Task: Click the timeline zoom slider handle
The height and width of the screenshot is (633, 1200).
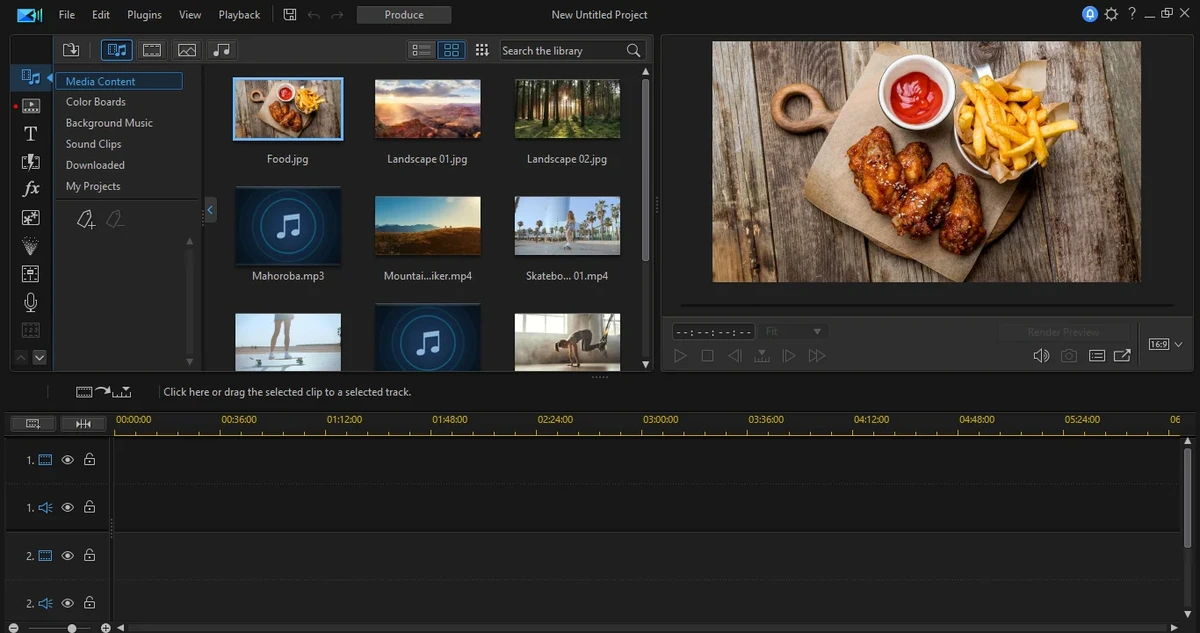Action: pos(72,628)
